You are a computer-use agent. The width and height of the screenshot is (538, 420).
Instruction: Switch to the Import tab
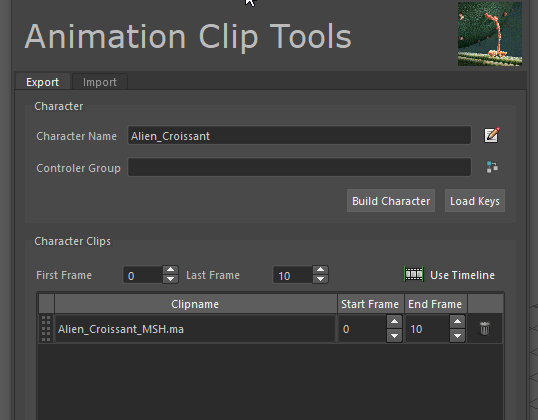click(100, 82)
